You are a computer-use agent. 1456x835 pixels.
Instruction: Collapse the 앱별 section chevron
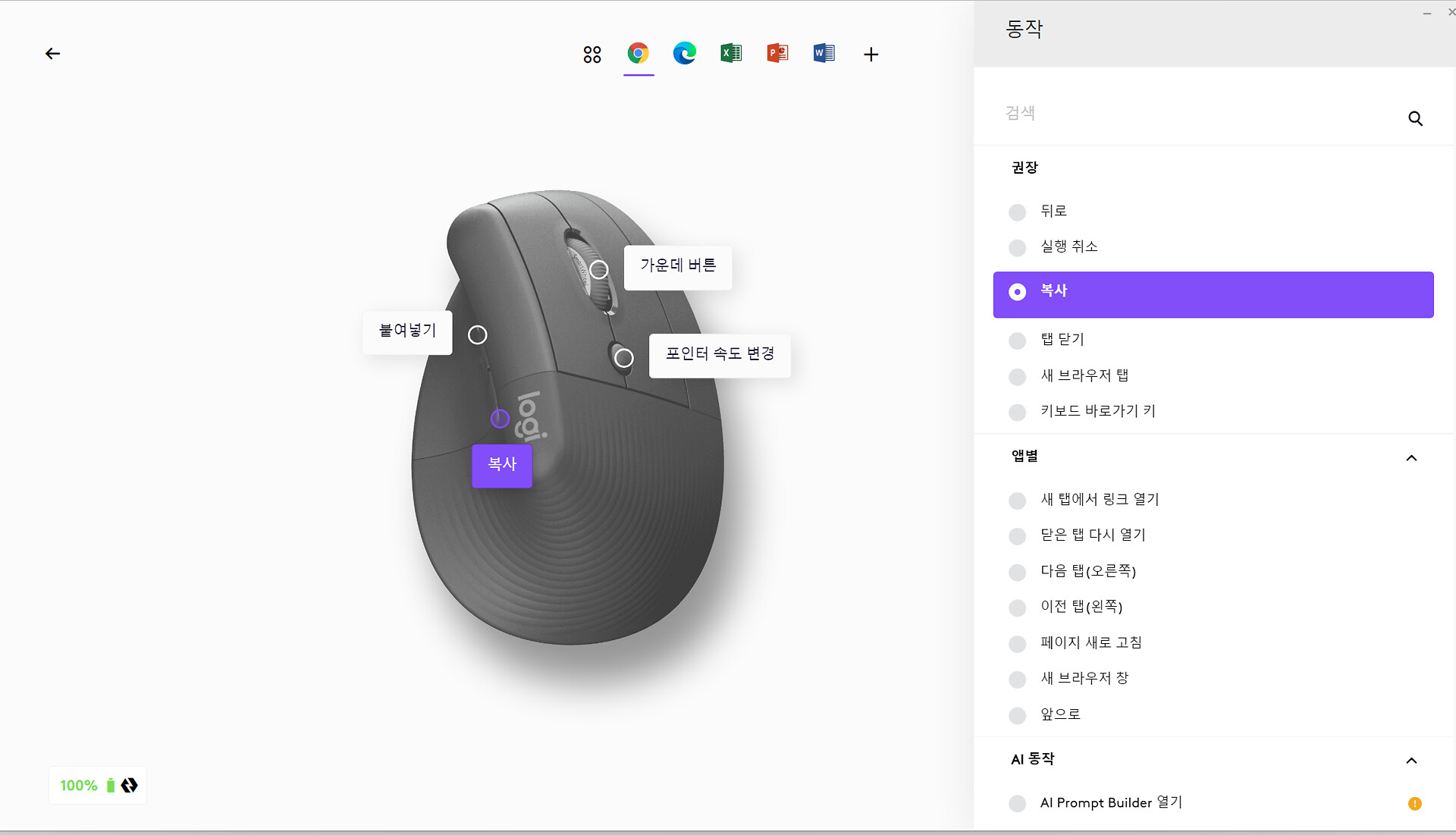[1411, 457]
